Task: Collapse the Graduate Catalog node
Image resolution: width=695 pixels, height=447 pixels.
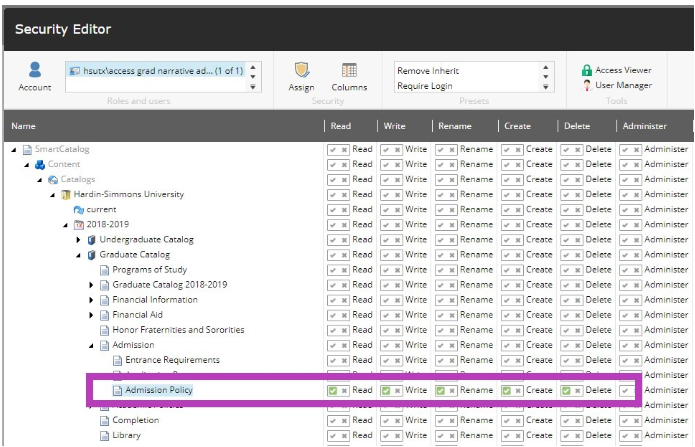Action: (x=78, y=255)
